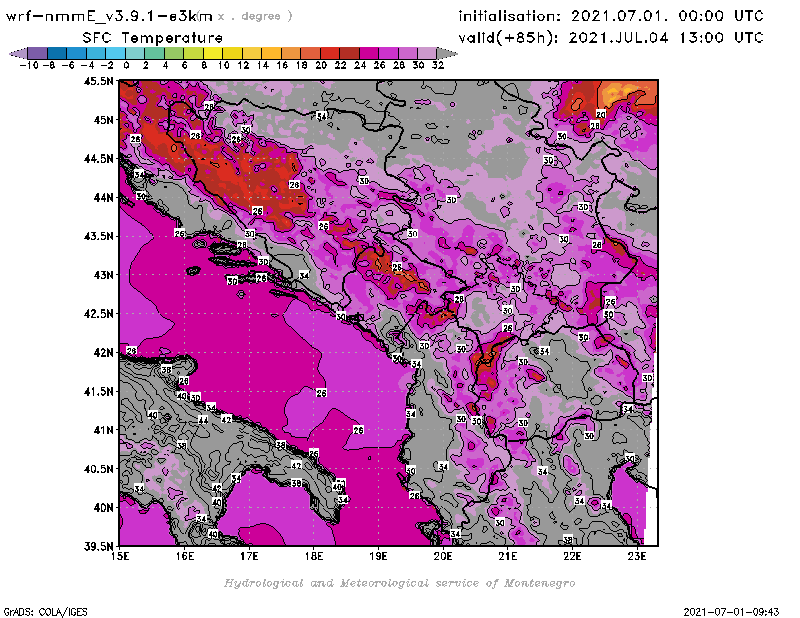The width and height of the screenshot is (800, 618).
Task: Click the 41.5N latitude axis label
Action: (x=98, y=391)
